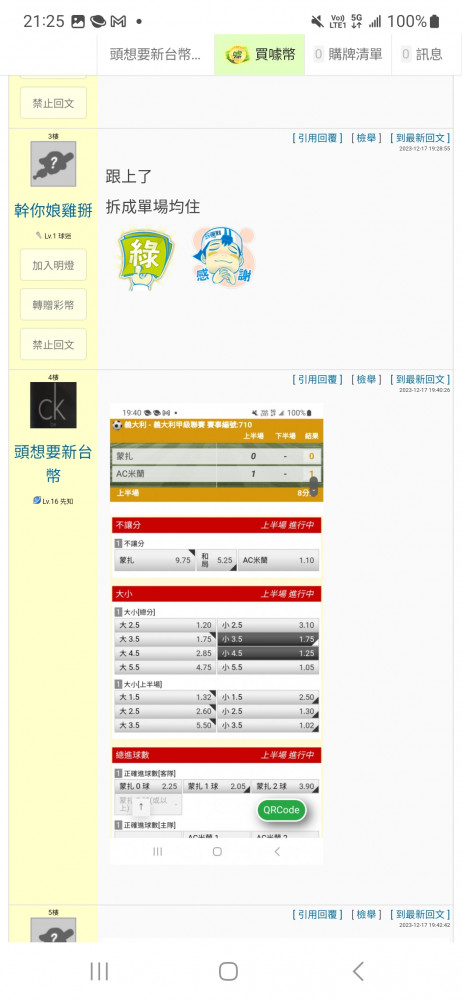This screenshot has width=462, height=1000.
Task: Tap the Android back navigation arrow
Action: coord(358,971)
